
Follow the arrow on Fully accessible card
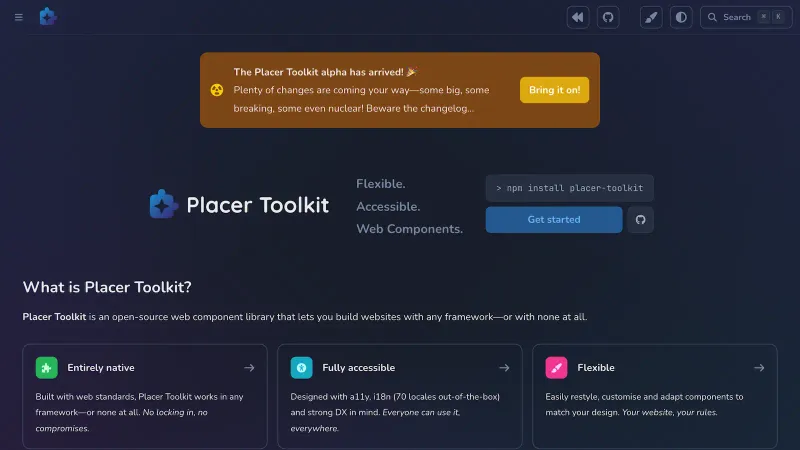(504, 368)
